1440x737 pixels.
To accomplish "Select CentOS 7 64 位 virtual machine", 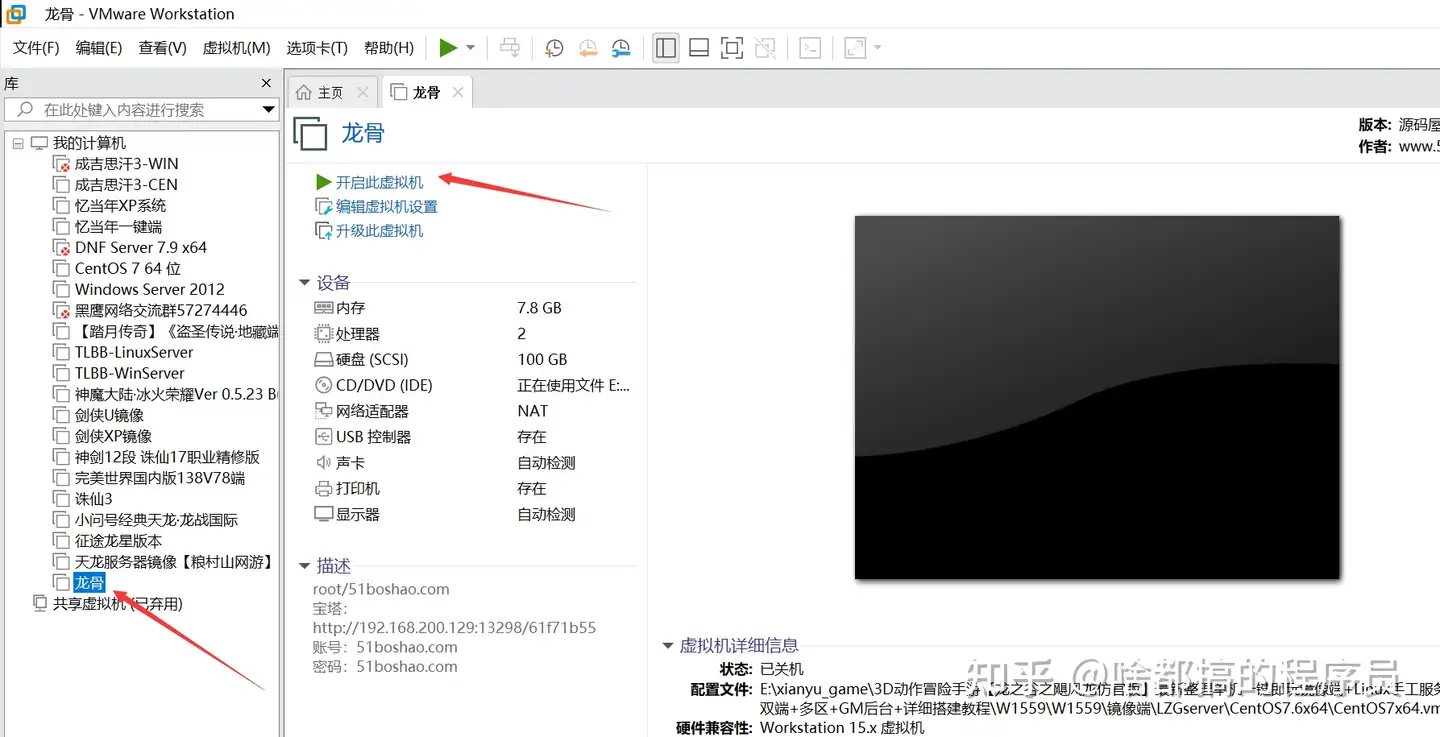I will tap(128, 268).
